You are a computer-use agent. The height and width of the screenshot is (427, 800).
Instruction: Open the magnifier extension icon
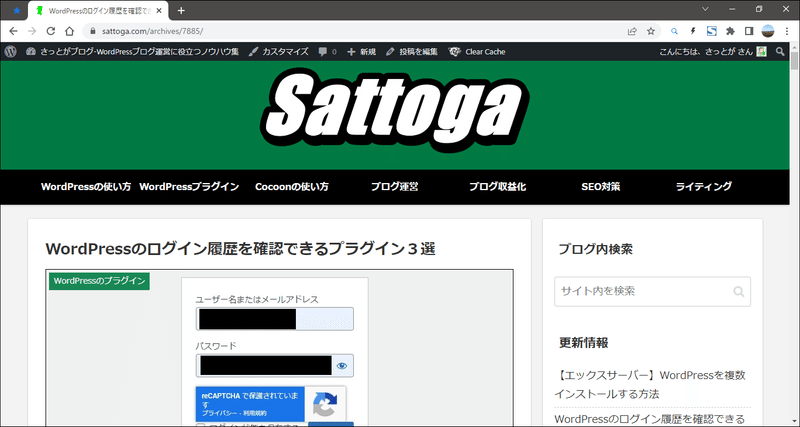[x=674, y=31]
